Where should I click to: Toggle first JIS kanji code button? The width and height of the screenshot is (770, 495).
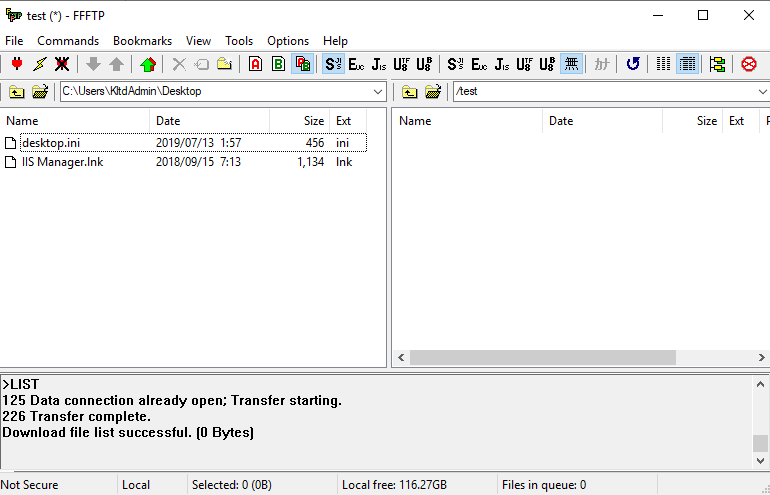pyautogui.click(x=379, y=64)
